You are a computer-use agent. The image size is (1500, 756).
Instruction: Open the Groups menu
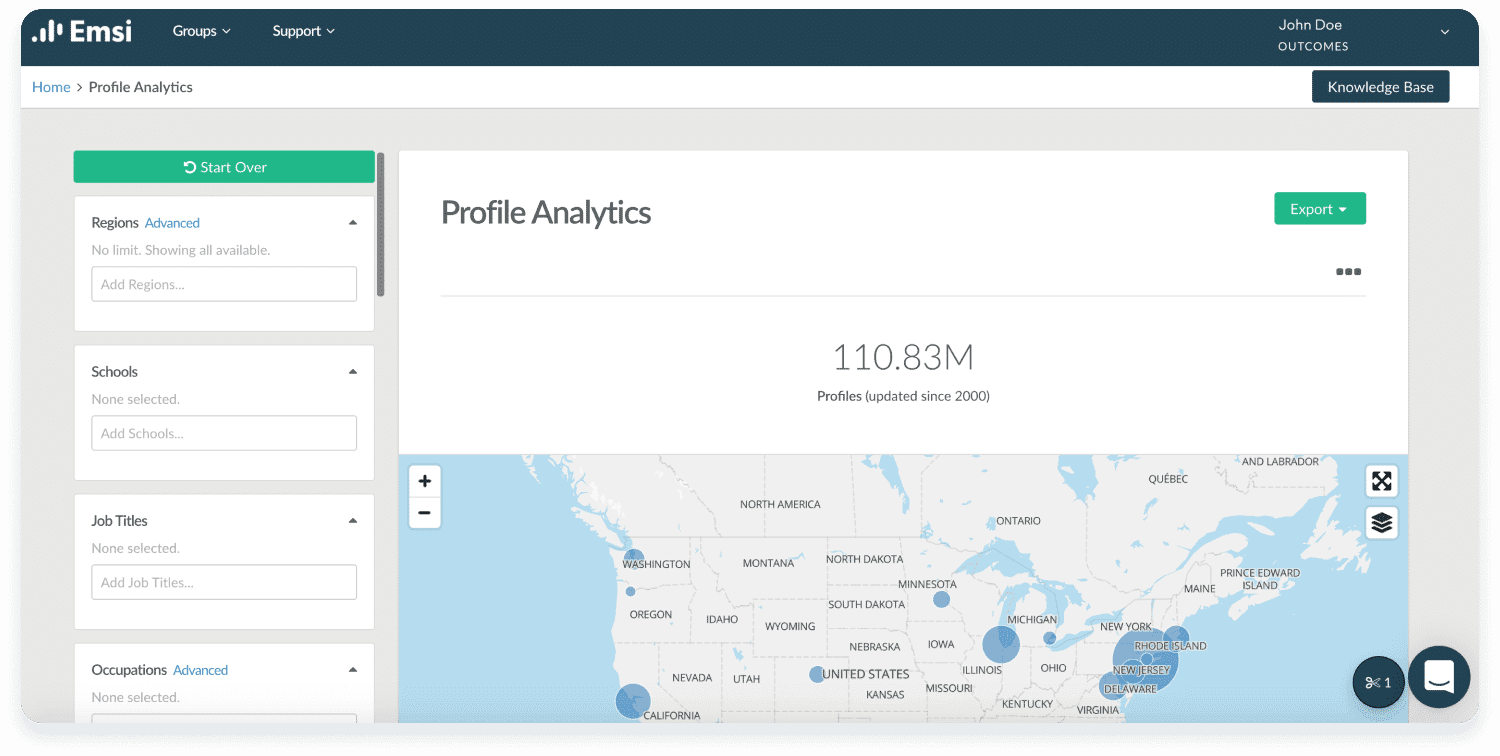click(201, 31)
